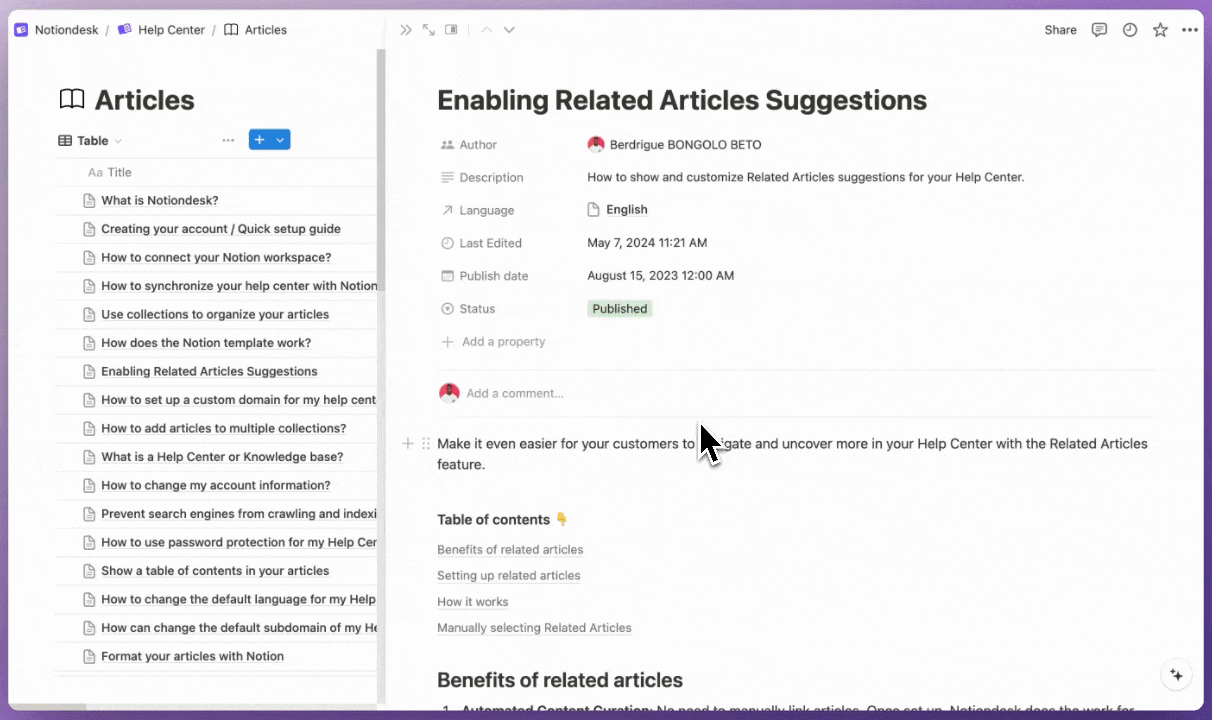Open the comments panel icon
This screenshot has width=1212, height=720.
tap(1099, 30)
